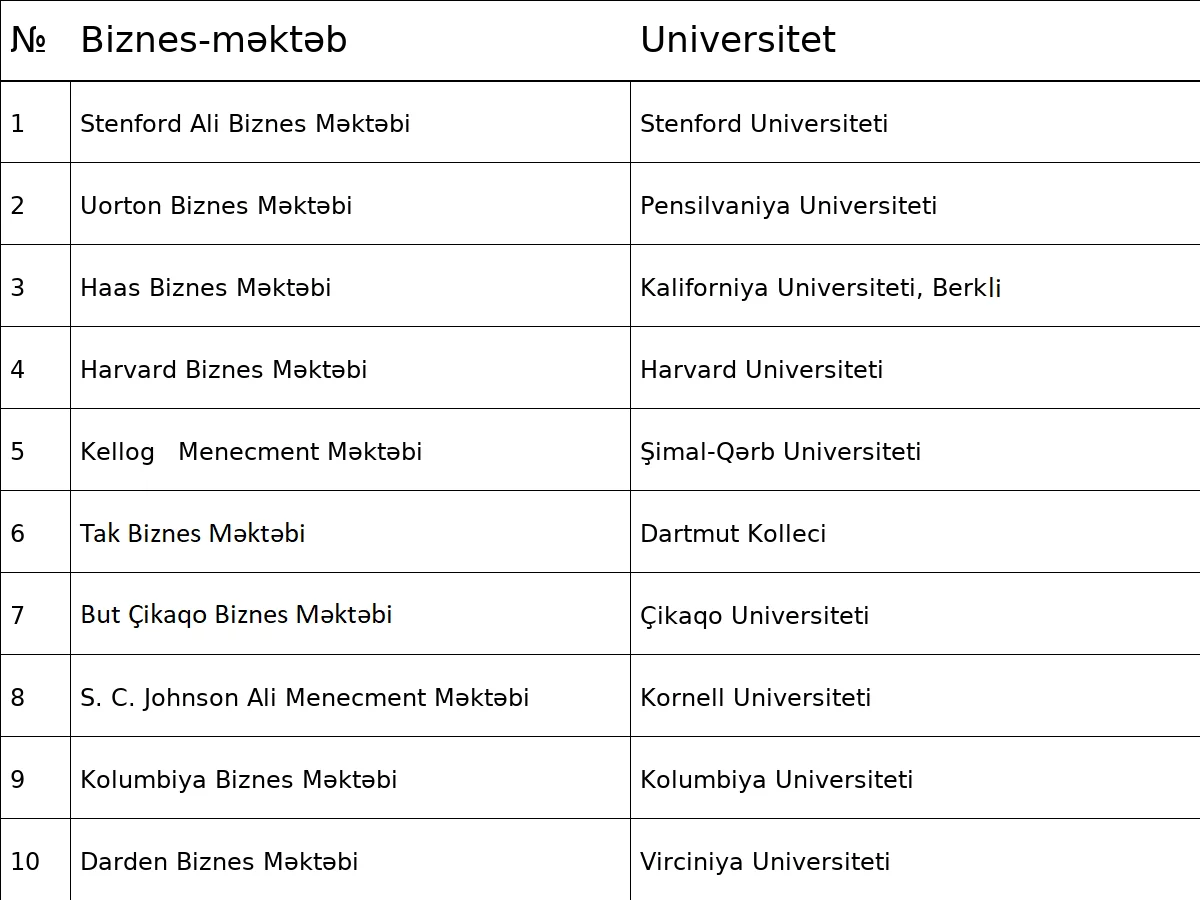Select the Dartmut Kolleci cell
Image resolution: width=1200 pixels, height=900 pixels.
[733, 534]
